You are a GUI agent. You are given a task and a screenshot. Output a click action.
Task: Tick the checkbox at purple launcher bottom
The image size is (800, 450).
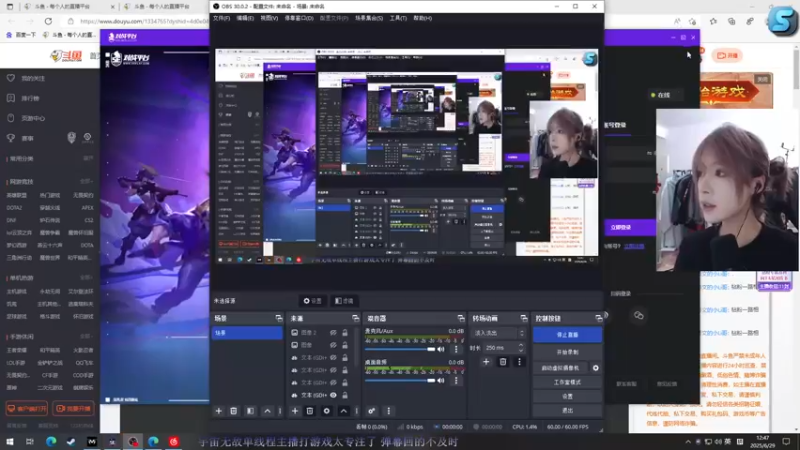(108, 399)
